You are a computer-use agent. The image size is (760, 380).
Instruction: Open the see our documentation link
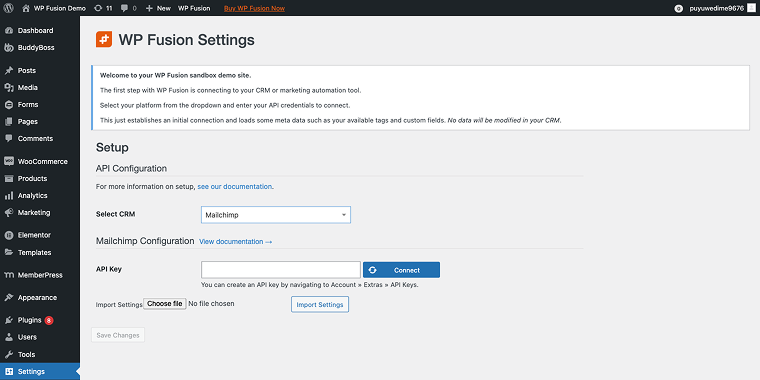[235, 186]
